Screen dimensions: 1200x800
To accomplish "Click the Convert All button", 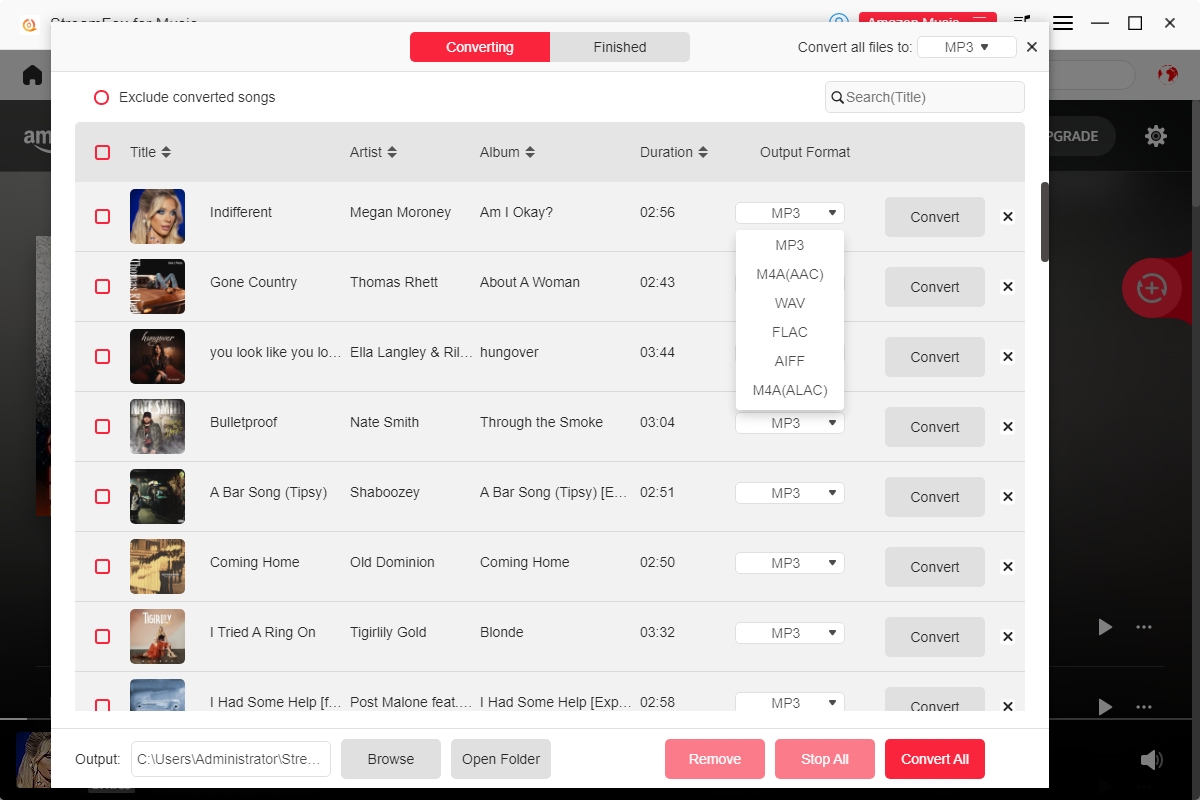I will click(x=935, y=759).
